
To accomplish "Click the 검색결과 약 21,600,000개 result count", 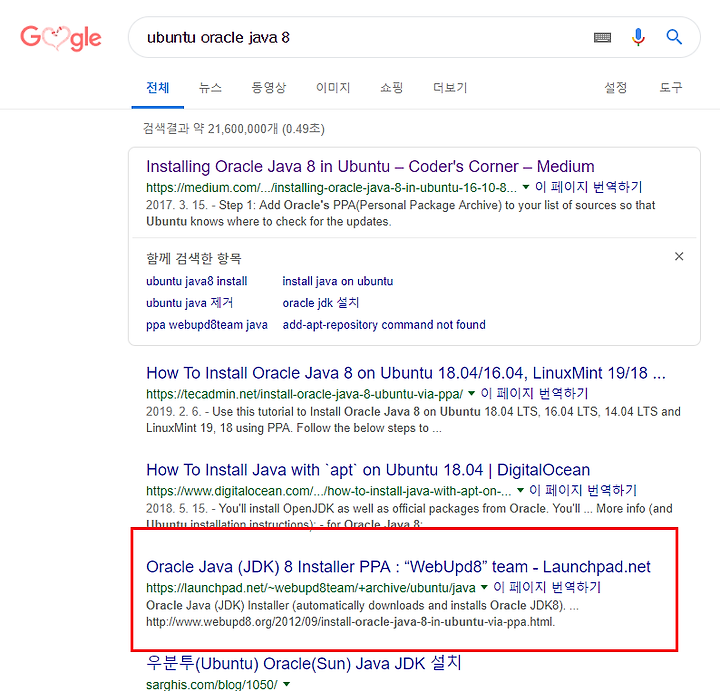I will point(234,129).
